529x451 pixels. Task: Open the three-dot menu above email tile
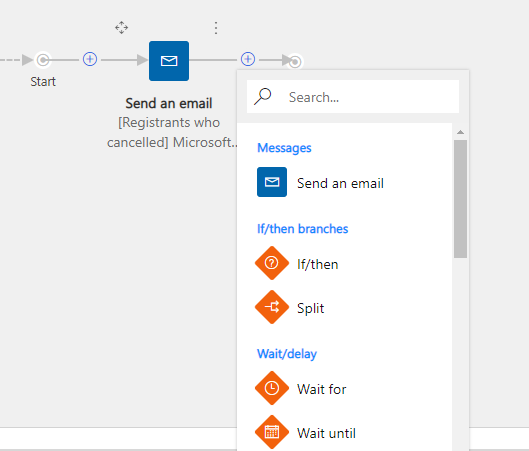pyautogui.click(x=216, y=28)
